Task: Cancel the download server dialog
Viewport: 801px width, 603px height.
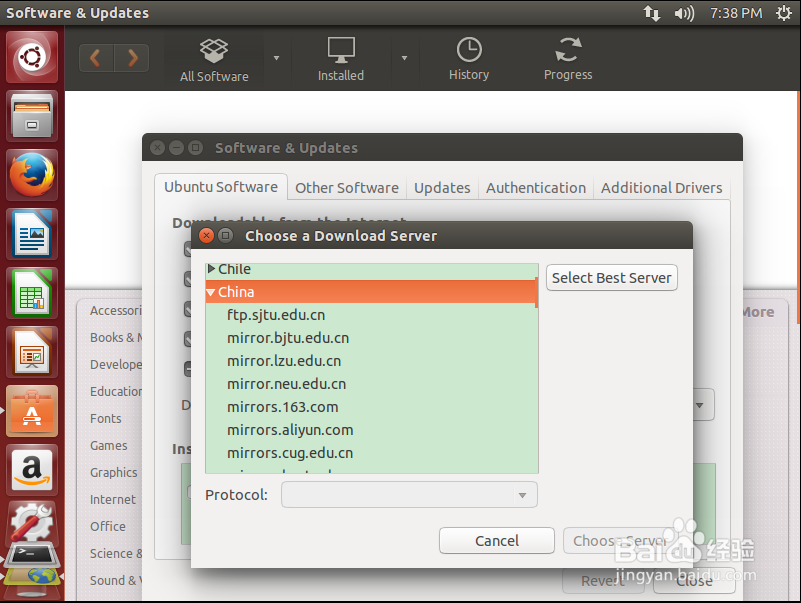Action: click(x=497, y=541)
